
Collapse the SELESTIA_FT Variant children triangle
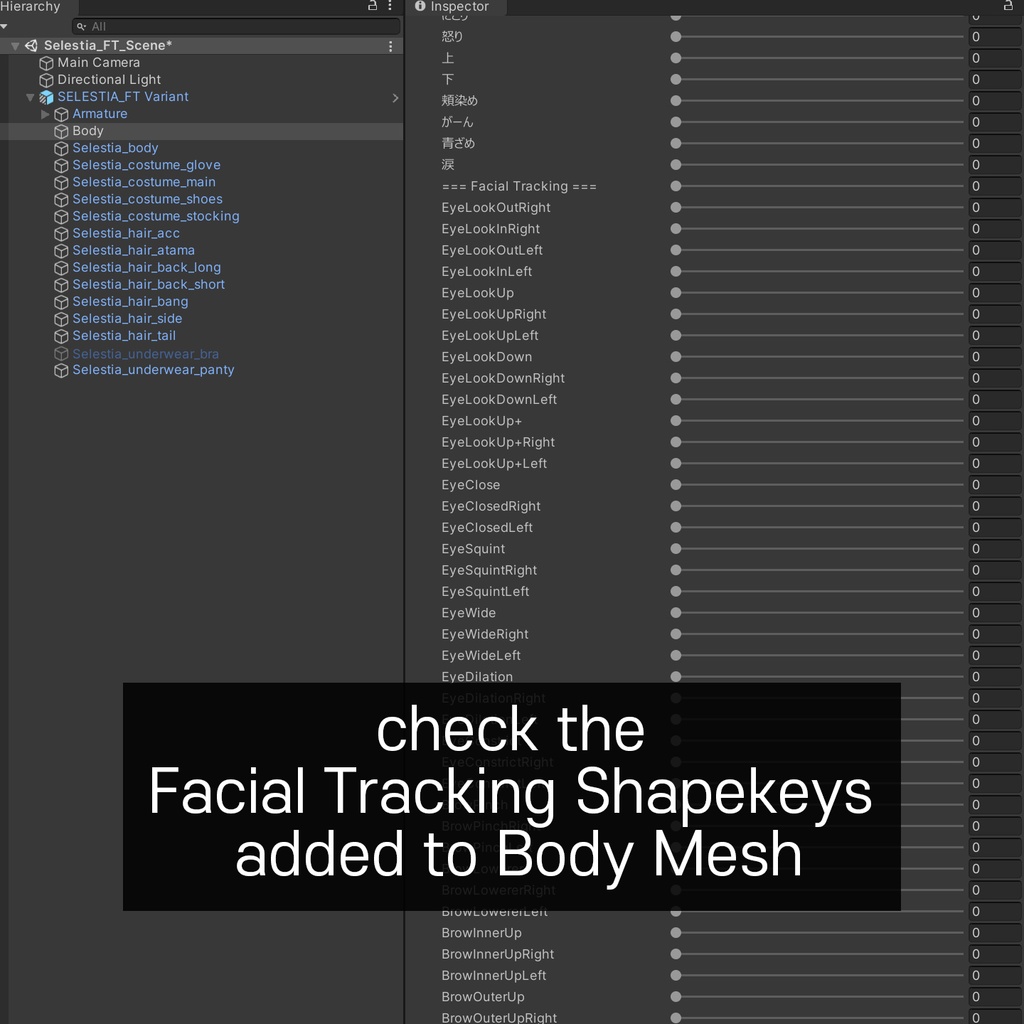30,96
